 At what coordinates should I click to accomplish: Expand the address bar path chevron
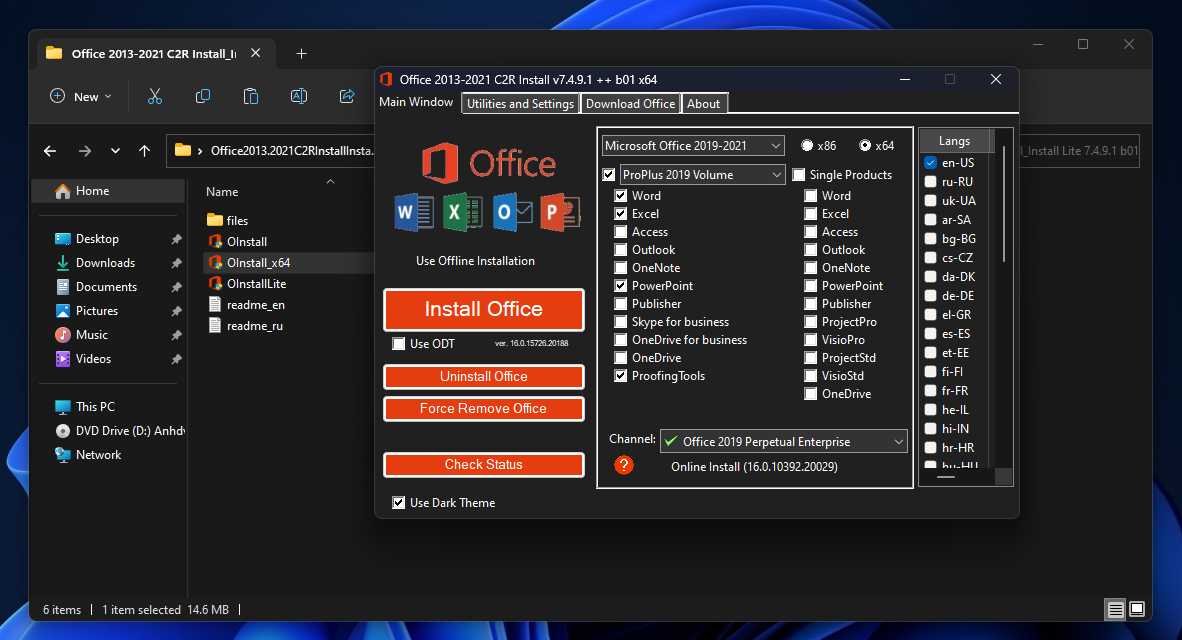coord(200,152)
